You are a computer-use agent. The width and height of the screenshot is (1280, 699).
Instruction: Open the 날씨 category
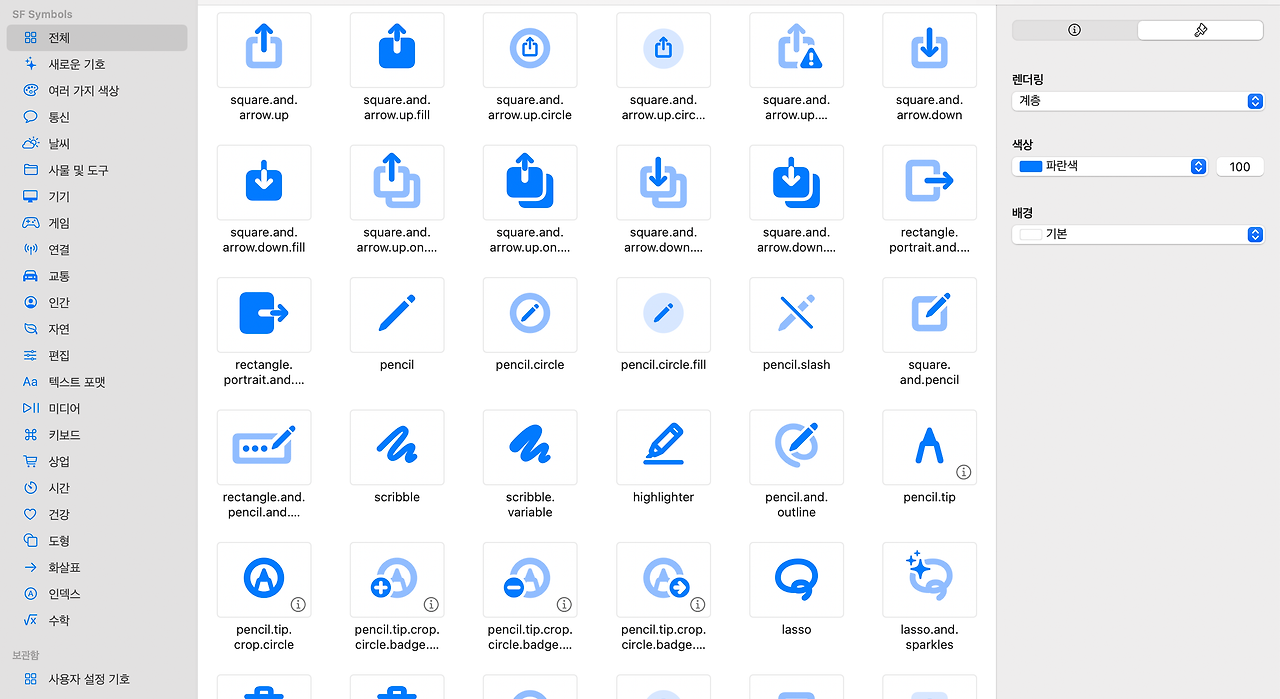coord(97,144)
